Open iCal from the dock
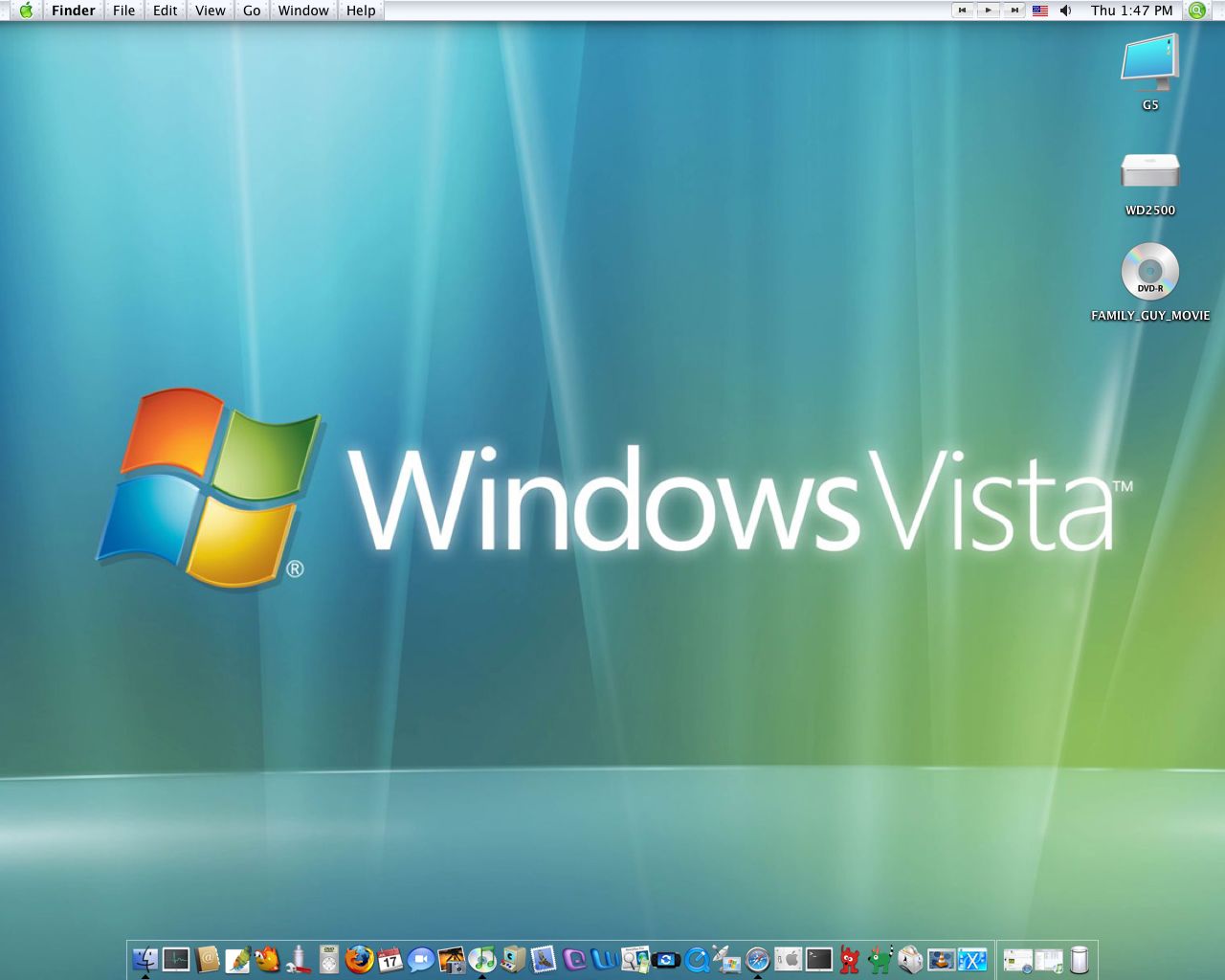This screenshot has height=980, width=1225. pos(390,959)
